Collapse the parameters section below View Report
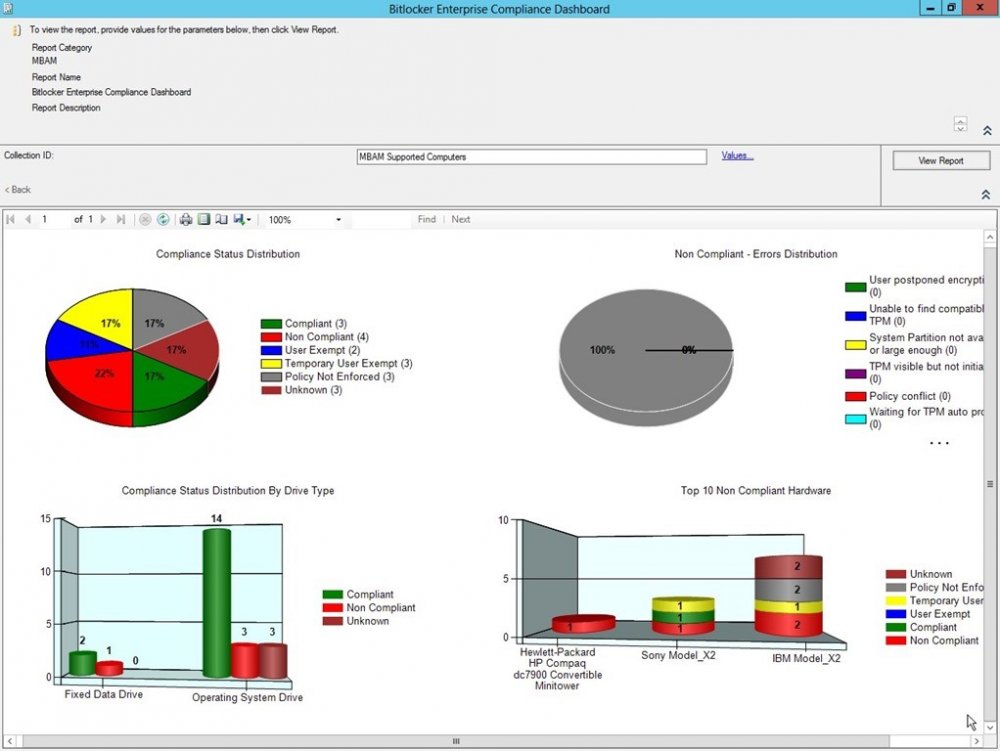 point(986,194)
